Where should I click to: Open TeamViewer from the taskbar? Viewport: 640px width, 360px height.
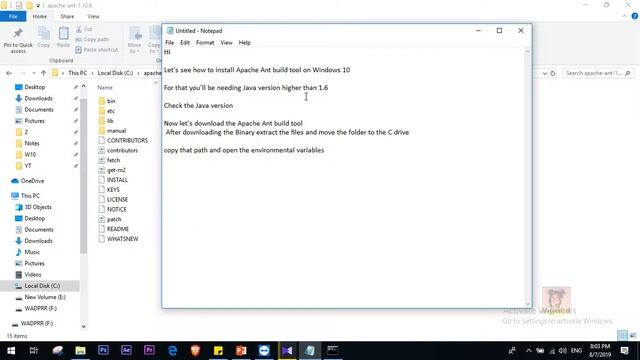click(264, 350)
